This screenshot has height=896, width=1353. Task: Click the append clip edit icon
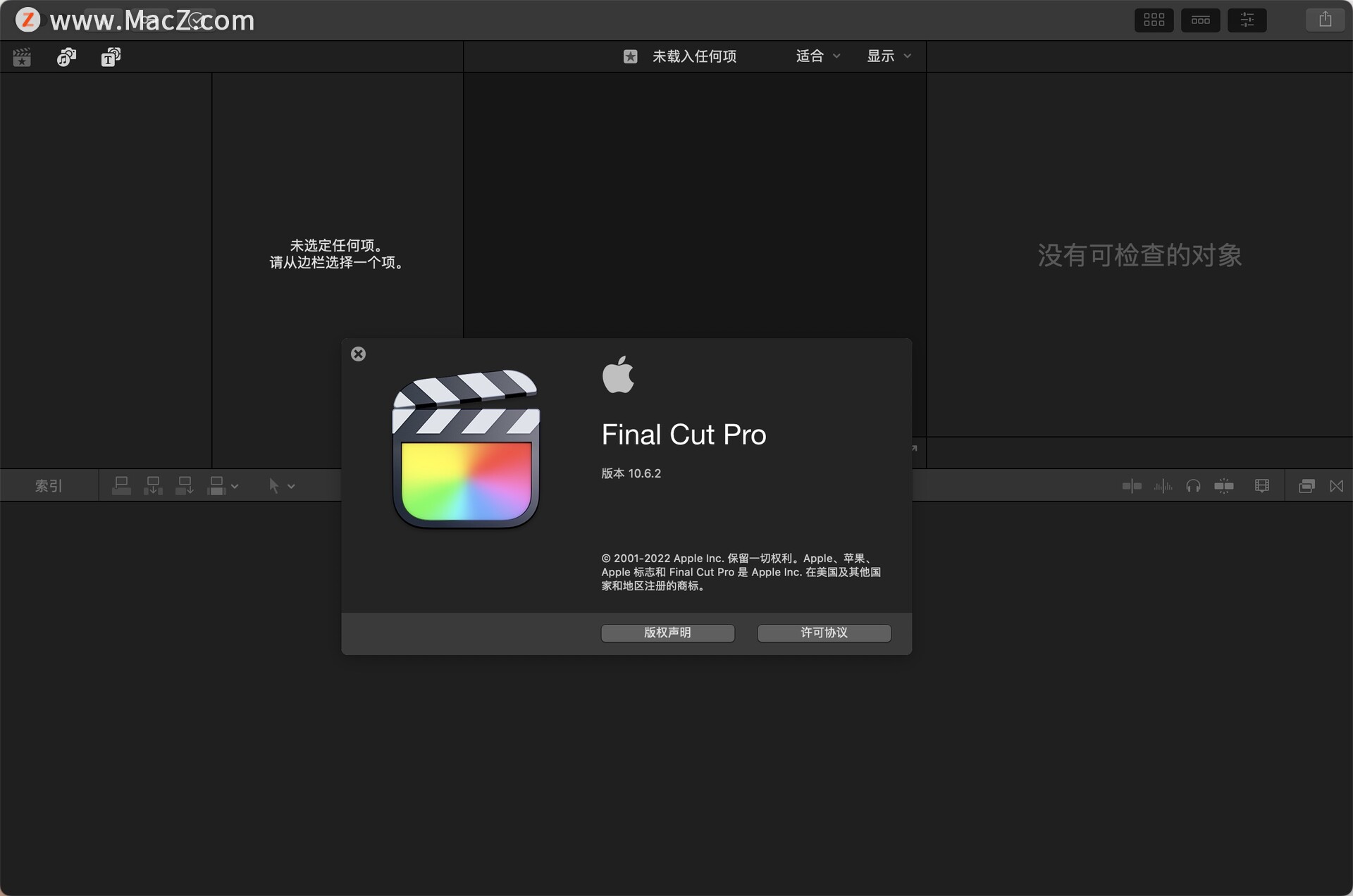tap(185, 485)
